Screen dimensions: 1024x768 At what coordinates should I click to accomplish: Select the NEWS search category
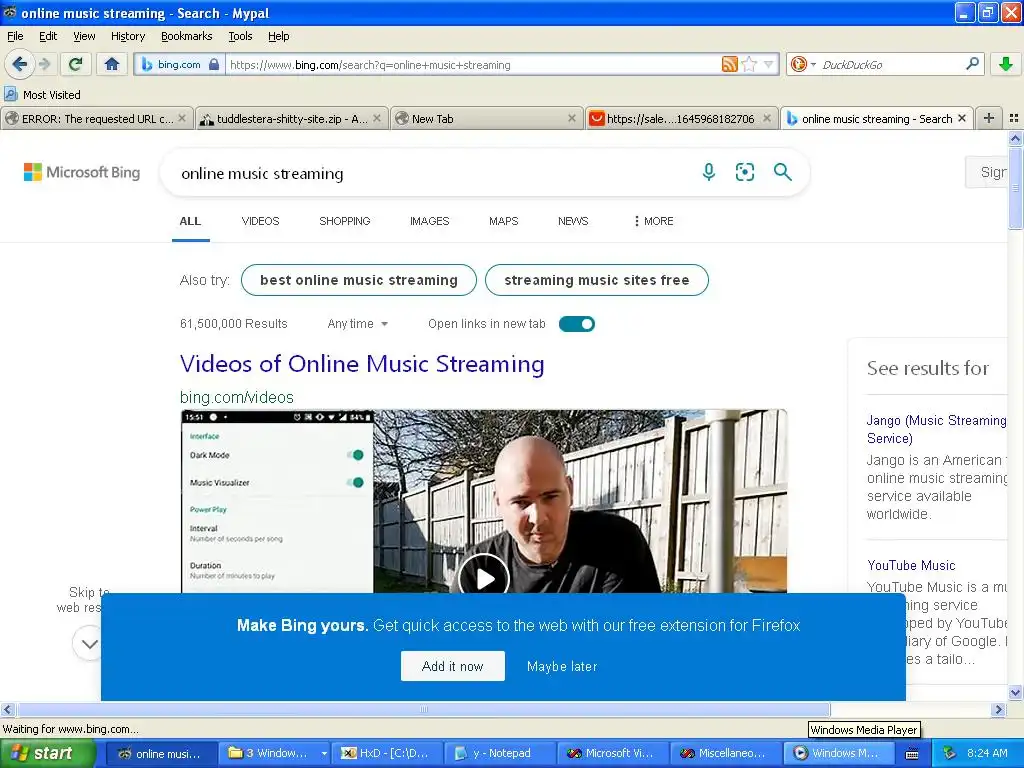coord(573,221)
